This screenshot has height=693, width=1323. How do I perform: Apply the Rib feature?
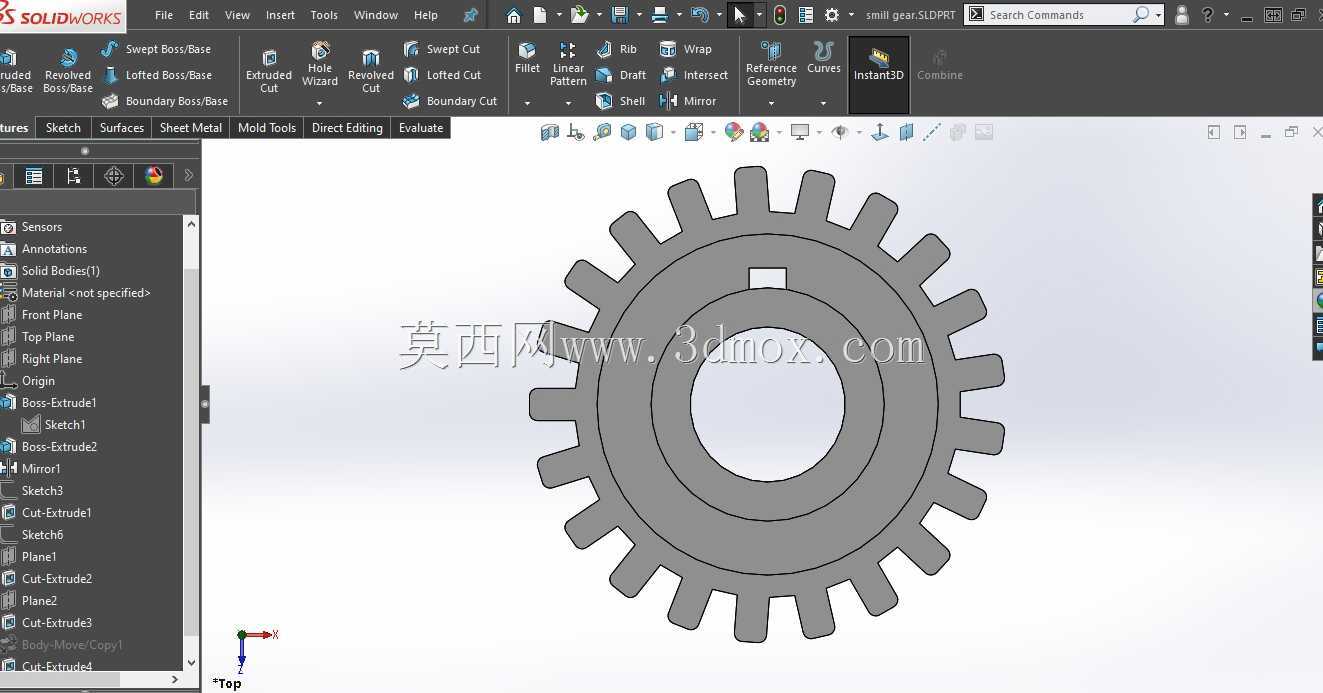[x=616, y=49]
